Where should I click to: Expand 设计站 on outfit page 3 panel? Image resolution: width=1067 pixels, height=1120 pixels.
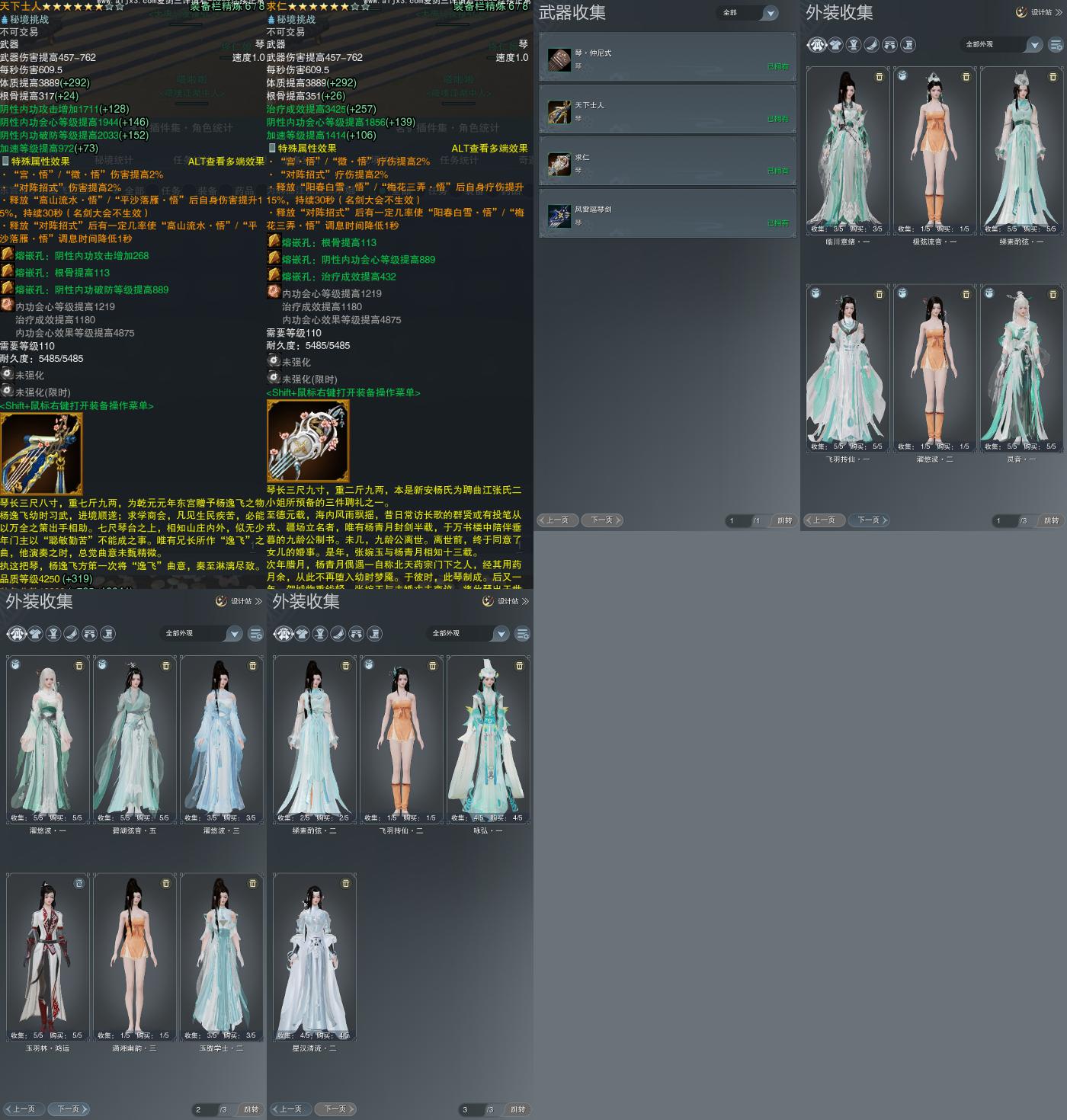click(505, 601)
